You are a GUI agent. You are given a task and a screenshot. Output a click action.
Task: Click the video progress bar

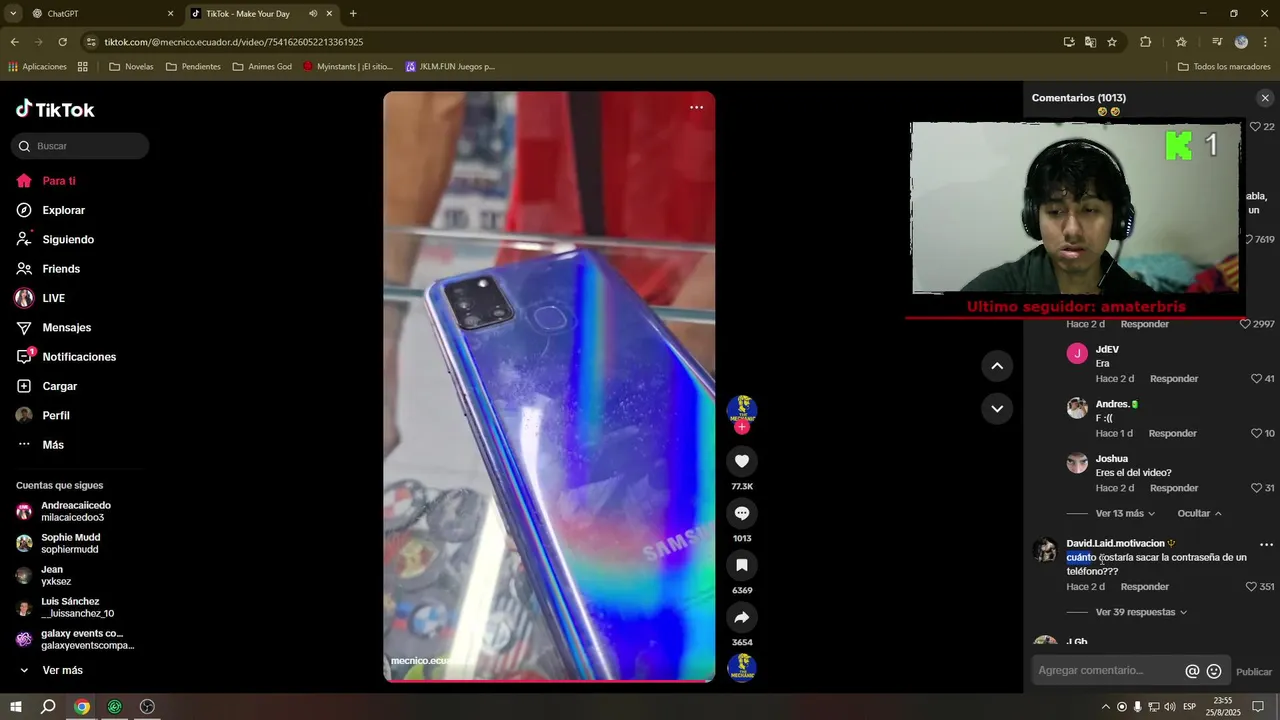coord(549,680)
